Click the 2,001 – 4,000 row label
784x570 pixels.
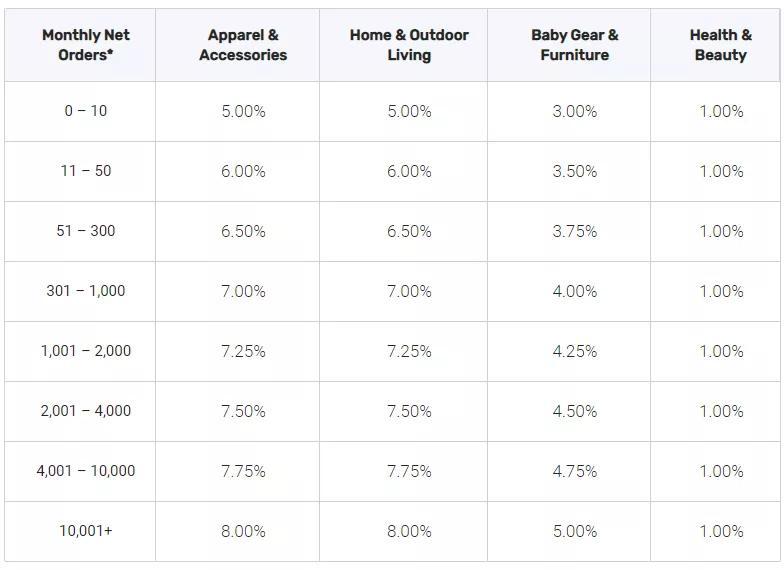pos(86,411)
